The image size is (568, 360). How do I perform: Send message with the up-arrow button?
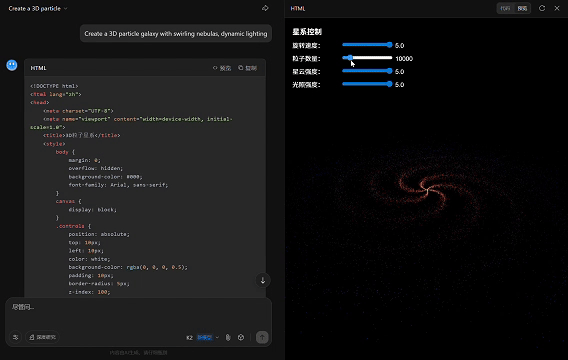point(262,337)
